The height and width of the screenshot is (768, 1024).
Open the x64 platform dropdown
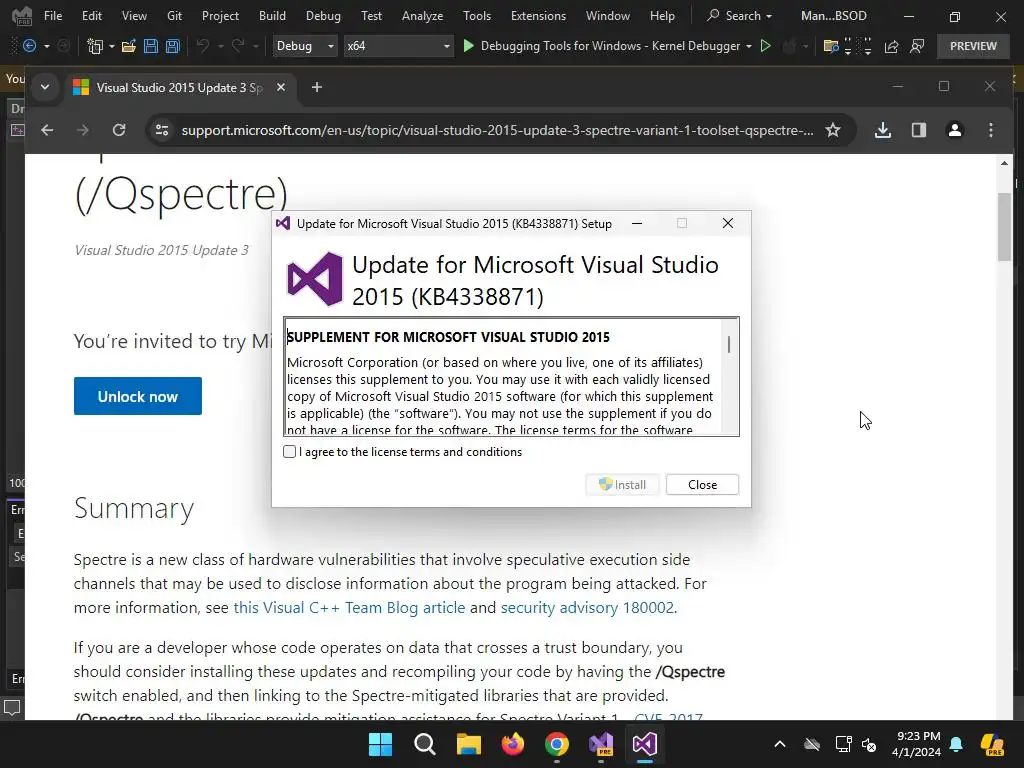tap(398, 46)
